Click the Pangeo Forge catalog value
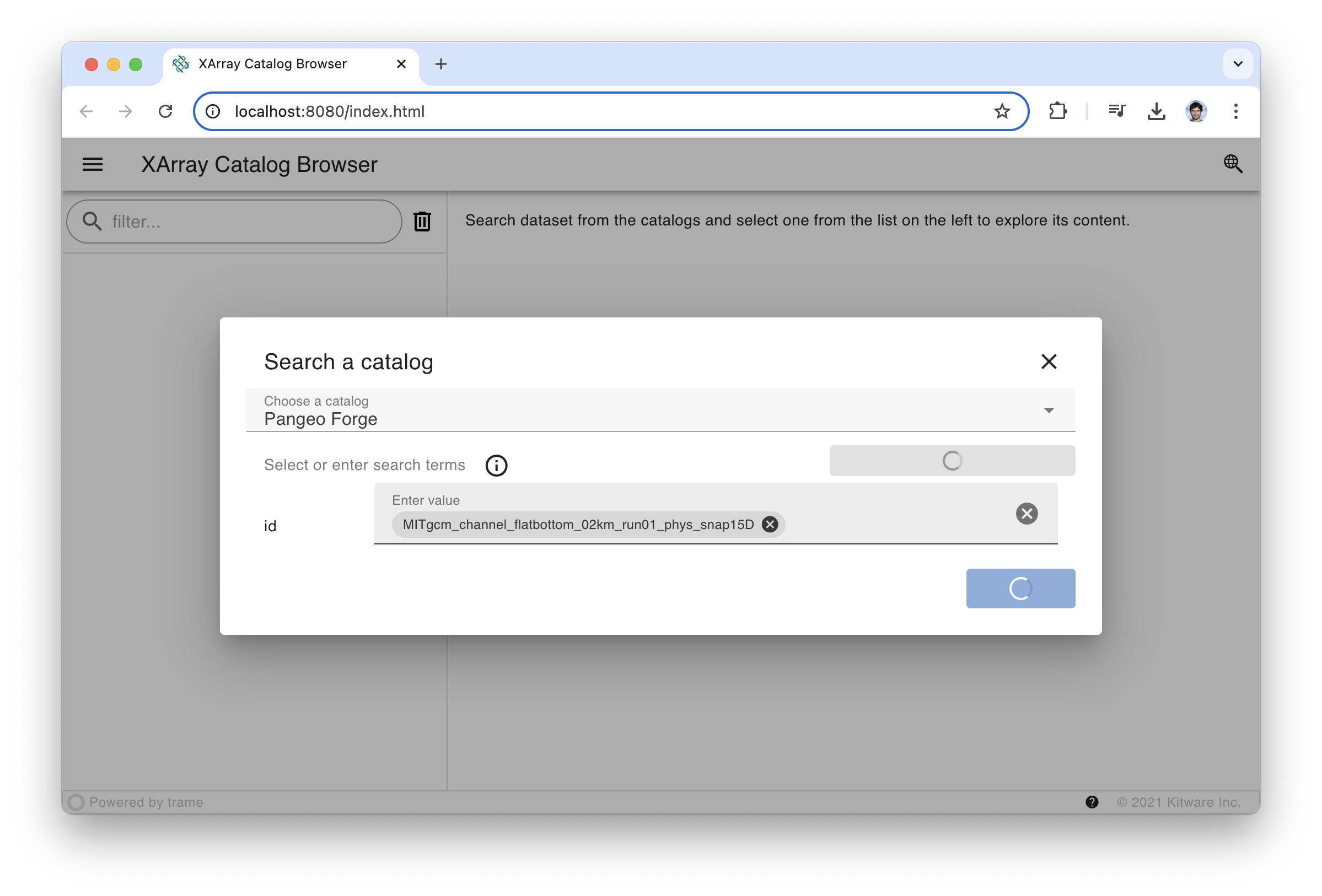Screen dimensions: 1322x896 320,419
